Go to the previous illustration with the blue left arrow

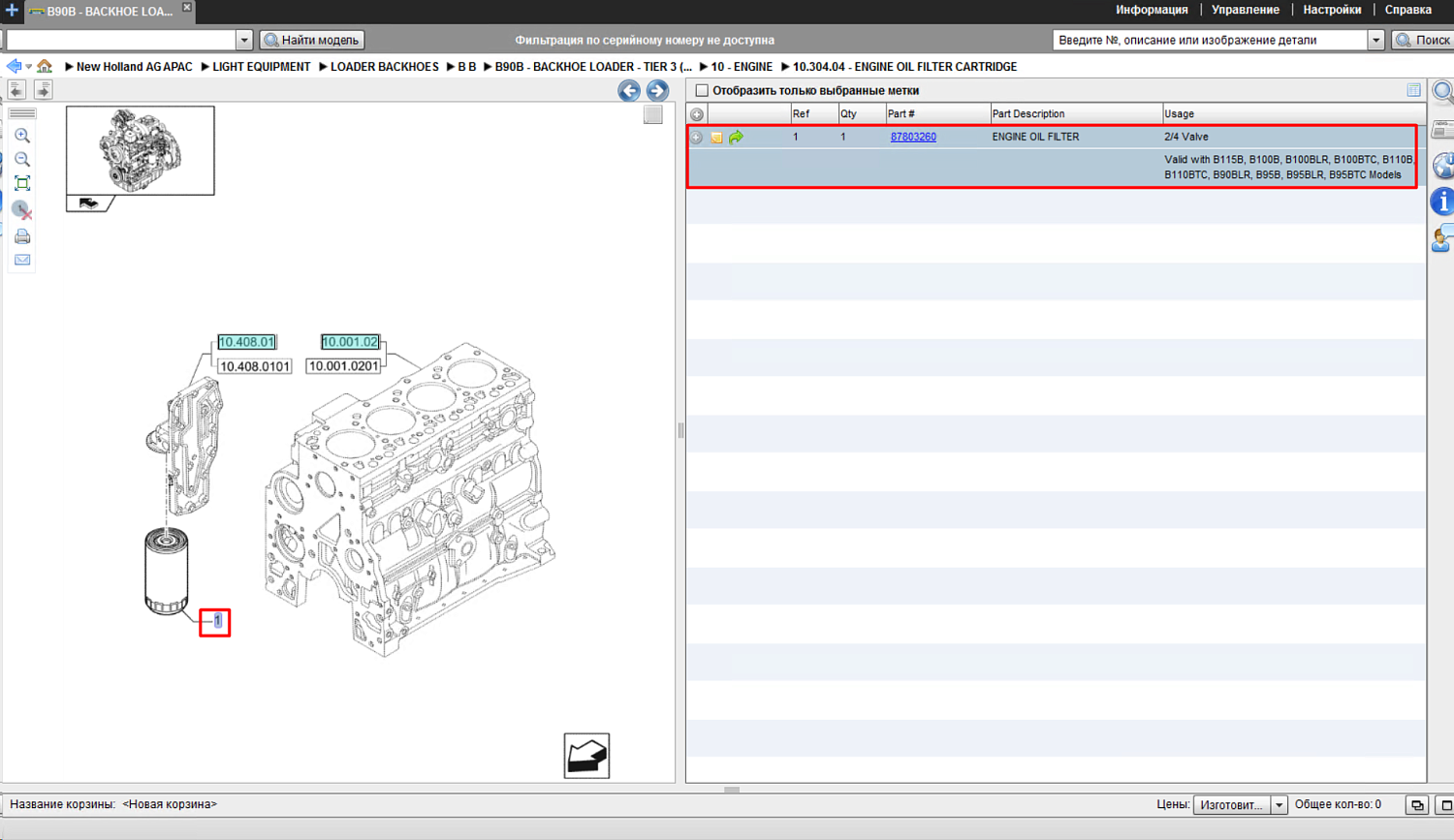pyautogui.click(x=629, y=90)
